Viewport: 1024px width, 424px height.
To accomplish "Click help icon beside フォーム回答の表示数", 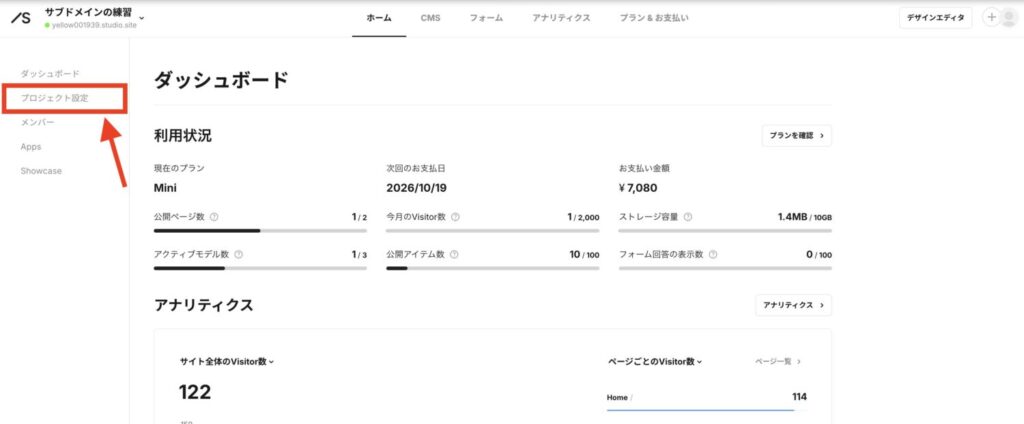I will (712, 254).
